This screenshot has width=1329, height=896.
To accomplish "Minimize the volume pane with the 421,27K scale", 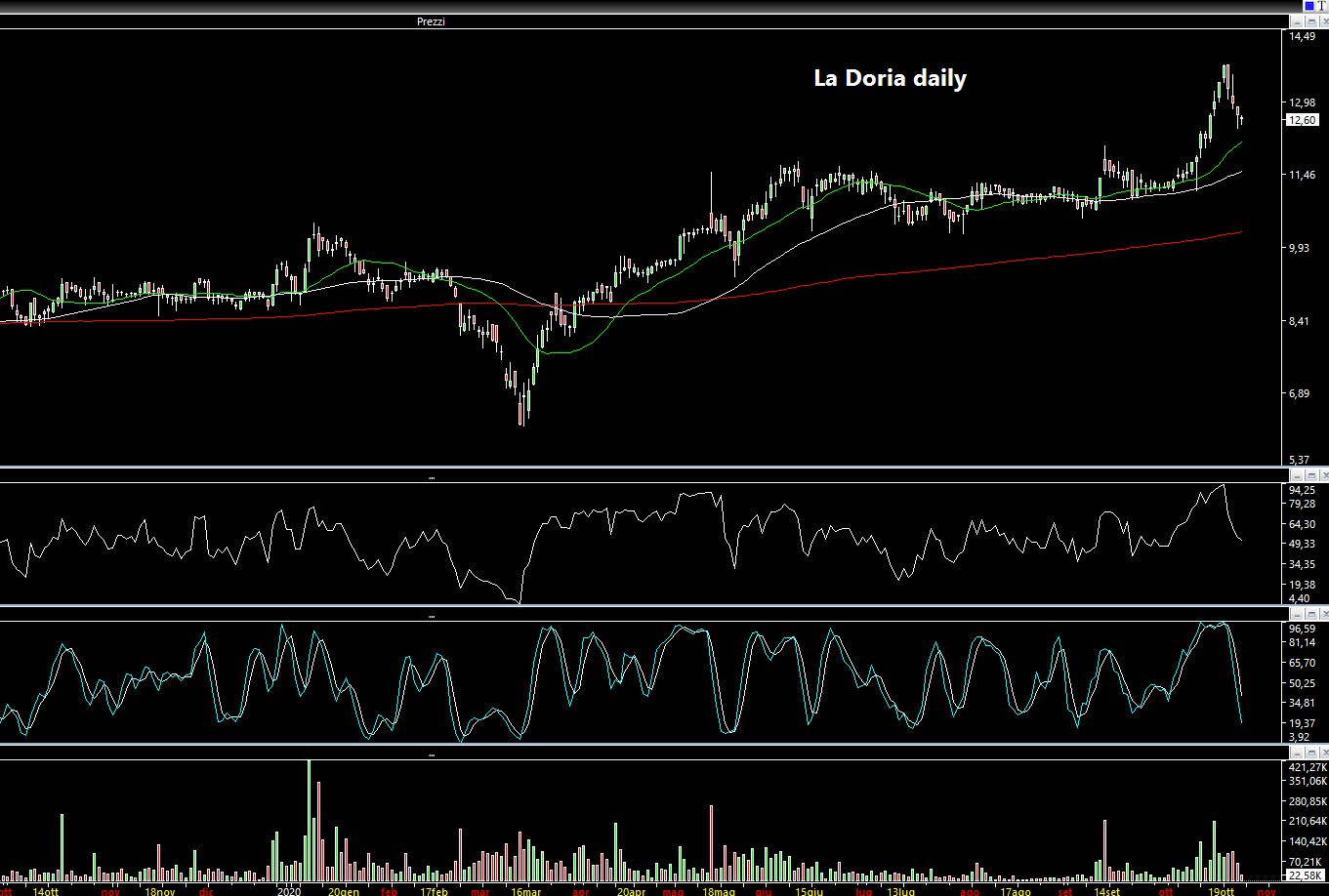I will pos(1297,754).
